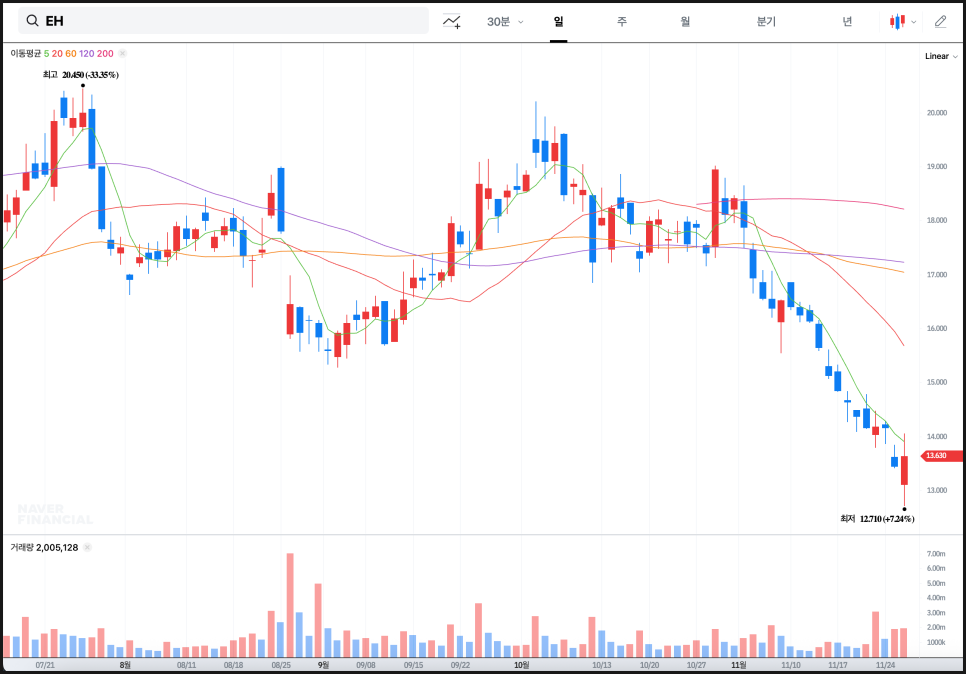
Task: Remove the 거래량 volume indicator
Action: tap(87, 548)
